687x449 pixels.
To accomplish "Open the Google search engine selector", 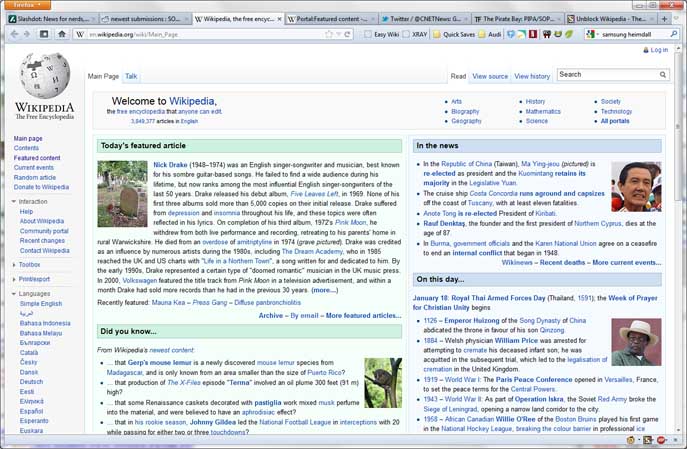I will click(x=591, y=34).
